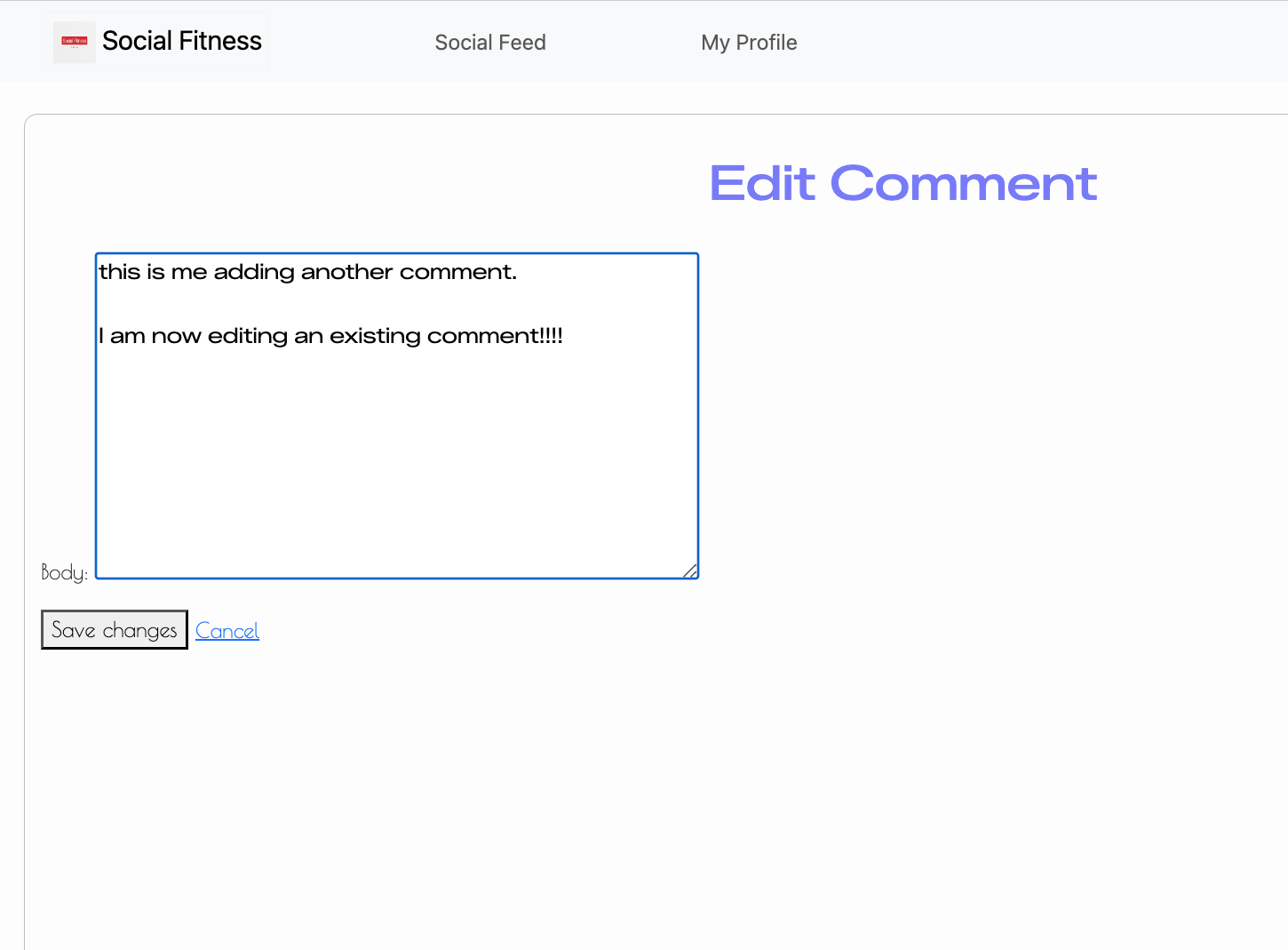This screenshot has height=950, width=1288.
Task: Select the Edit Comment heading text
Action: click(902, 184)
